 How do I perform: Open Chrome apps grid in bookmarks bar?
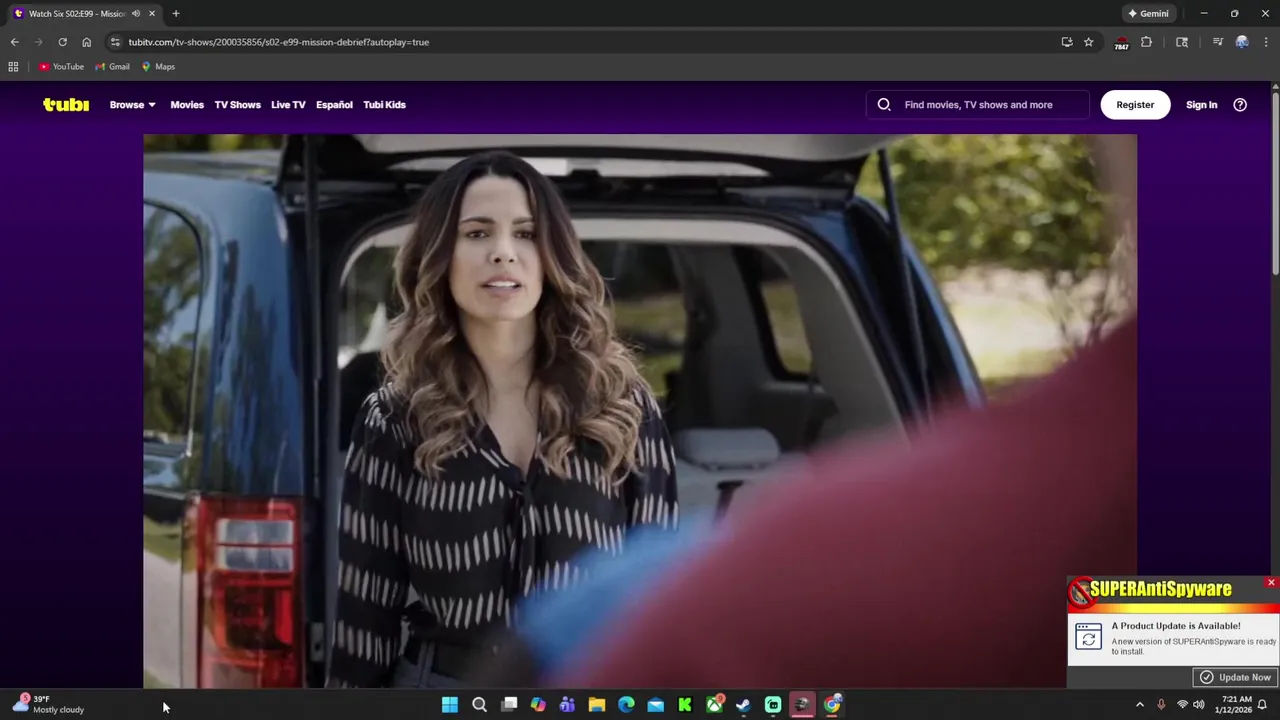[13, 66]
